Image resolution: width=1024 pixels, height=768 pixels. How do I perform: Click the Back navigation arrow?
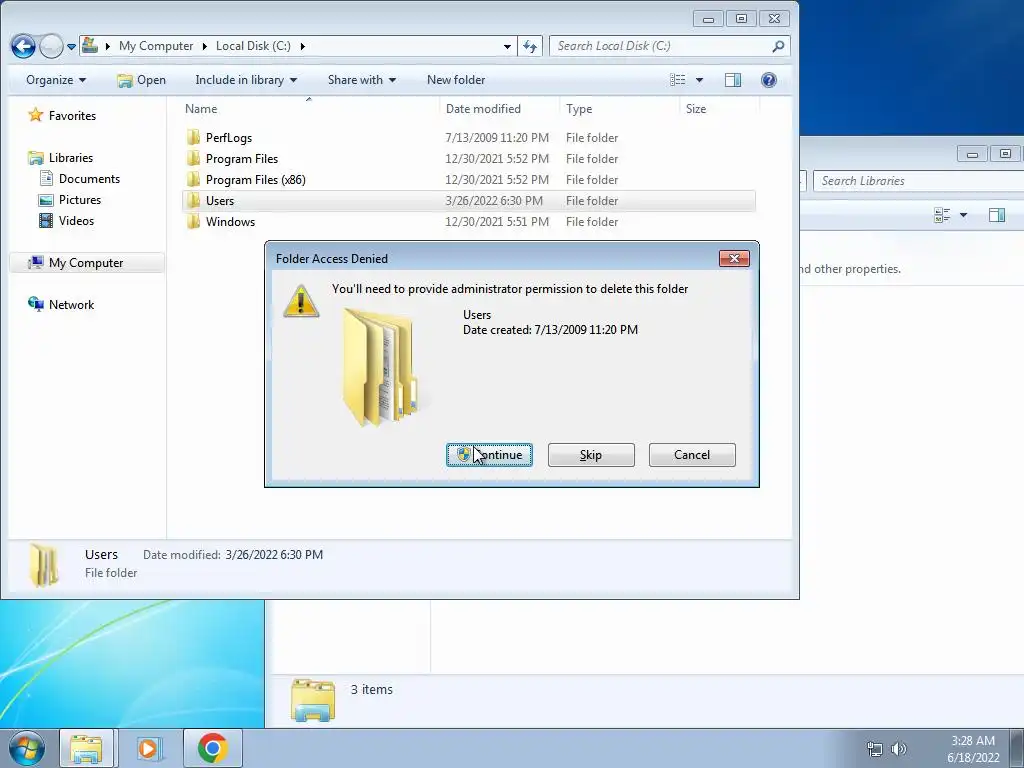coord(23,46)
